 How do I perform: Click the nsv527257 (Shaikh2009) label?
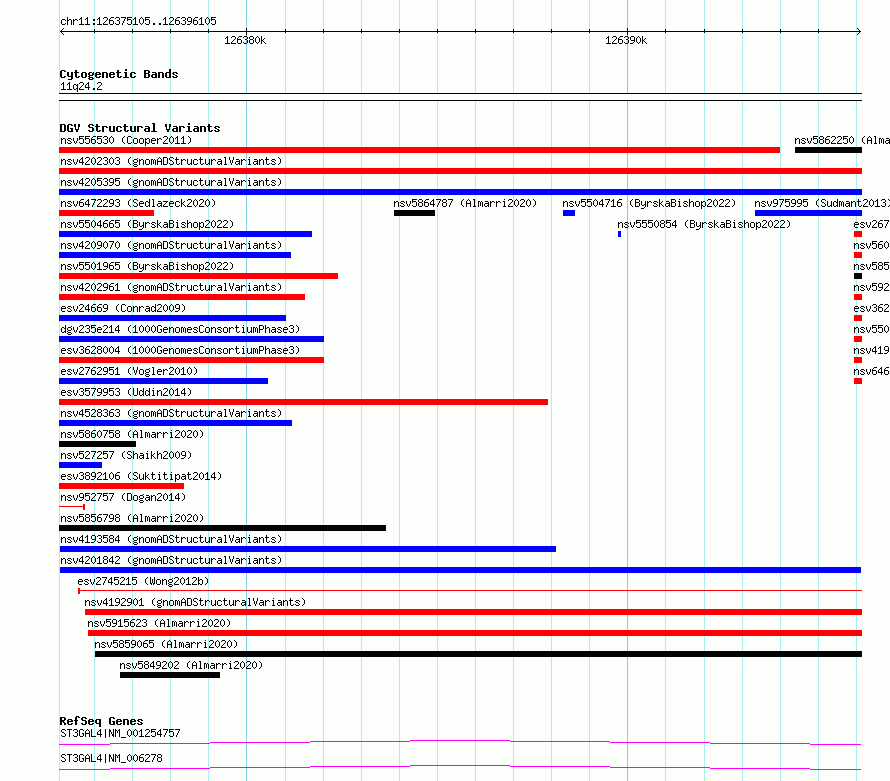coord(126,455)
